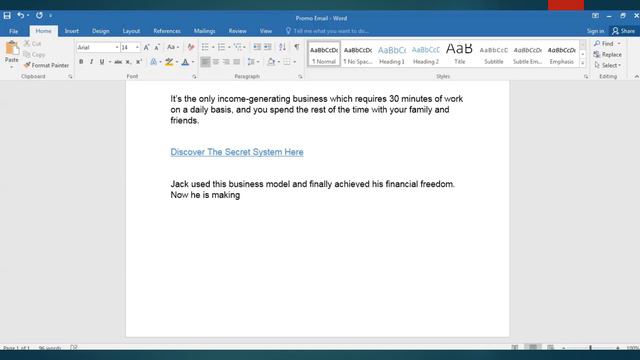The height and width of the screenshot is (360, 640).
Task: Collapse the ribbon
Action: tap(636, 77)
